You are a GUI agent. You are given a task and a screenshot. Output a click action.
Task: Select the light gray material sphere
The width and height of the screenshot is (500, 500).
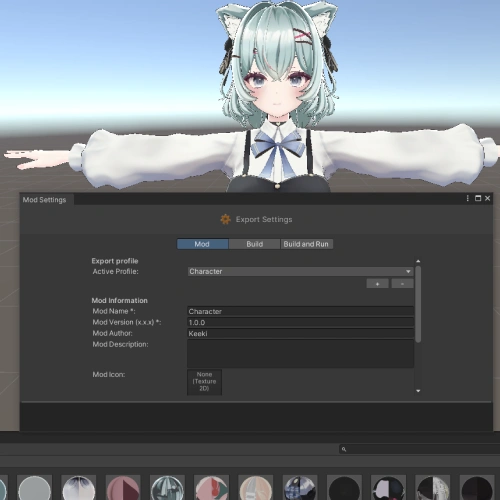[34, 488]
